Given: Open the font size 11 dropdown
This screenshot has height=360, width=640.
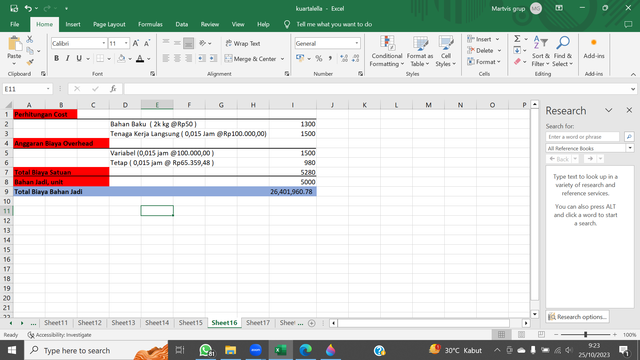Looking at the screenshot, I should [x=126, y=43].
